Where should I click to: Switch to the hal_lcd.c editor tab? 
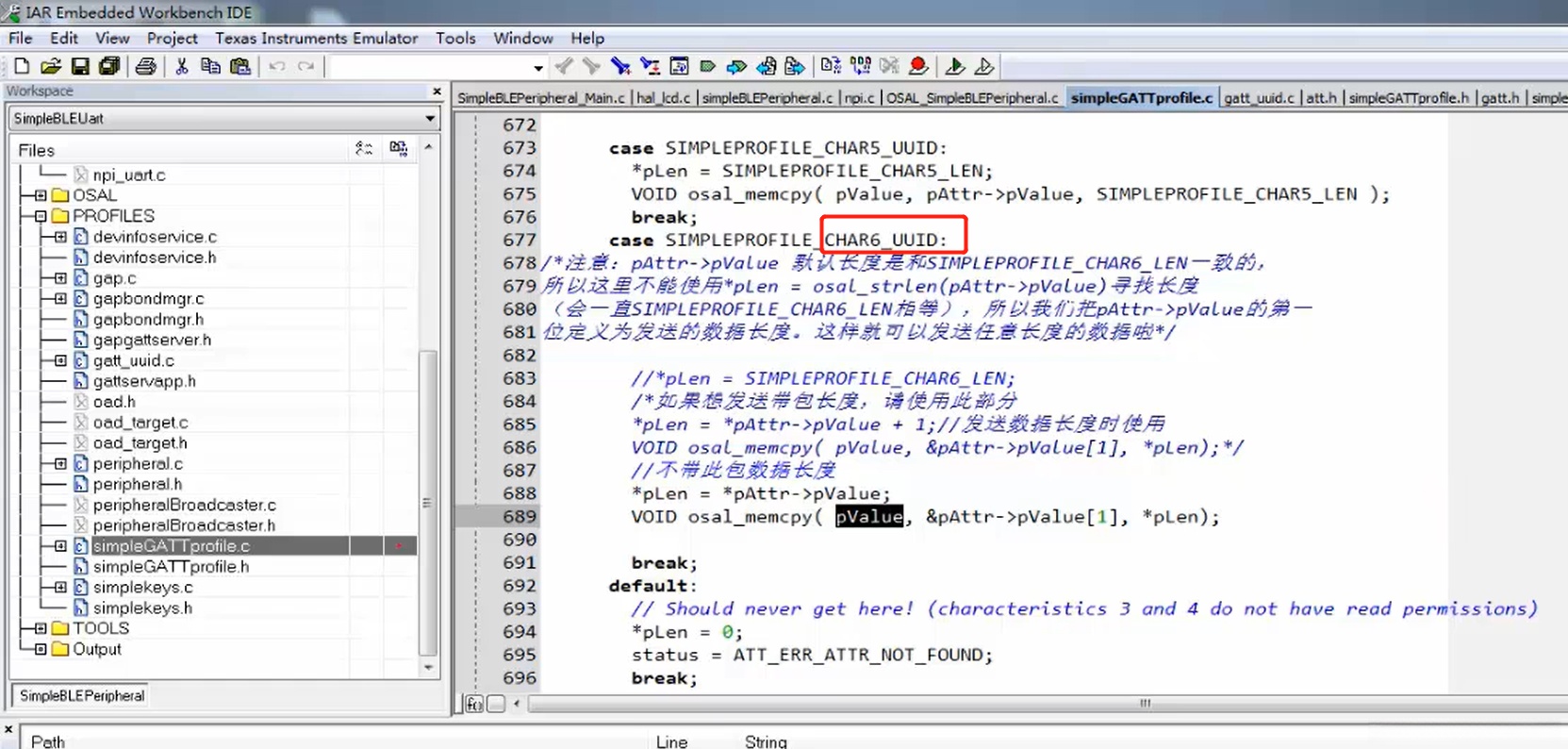click(x=663, y=98)
